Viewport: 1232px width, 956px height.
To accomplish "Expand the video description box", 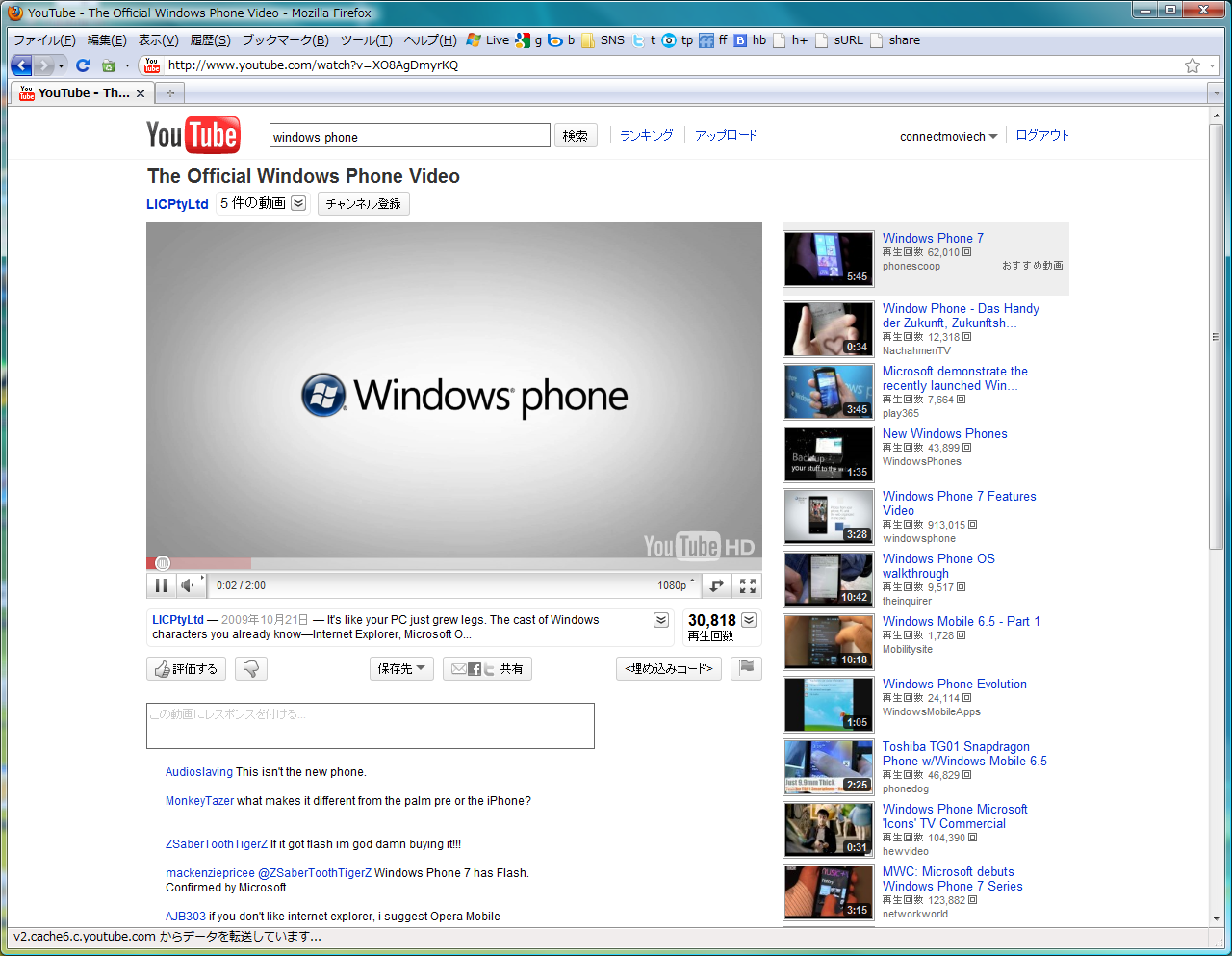I will tap(661, 620).
